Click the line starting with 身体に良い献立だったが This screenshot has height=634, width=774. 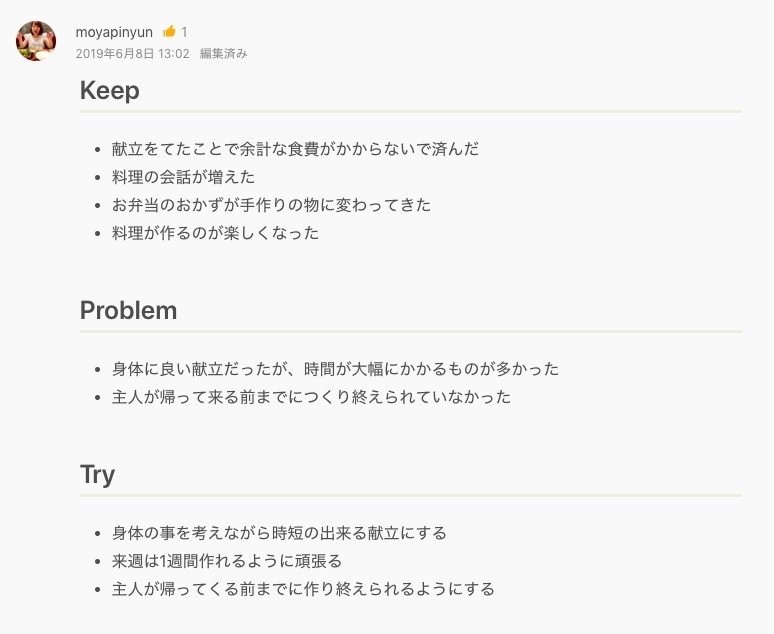335,369
